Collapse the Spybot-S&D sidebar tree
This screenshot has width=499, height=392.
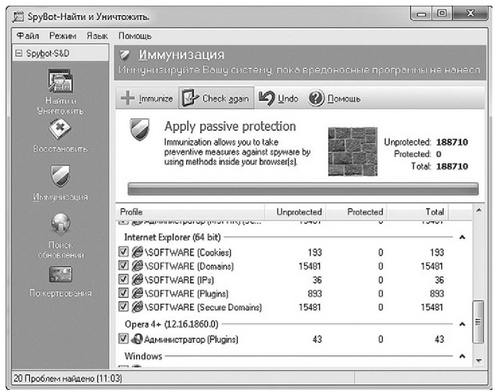pyautogui.click(x=19, y=53)
